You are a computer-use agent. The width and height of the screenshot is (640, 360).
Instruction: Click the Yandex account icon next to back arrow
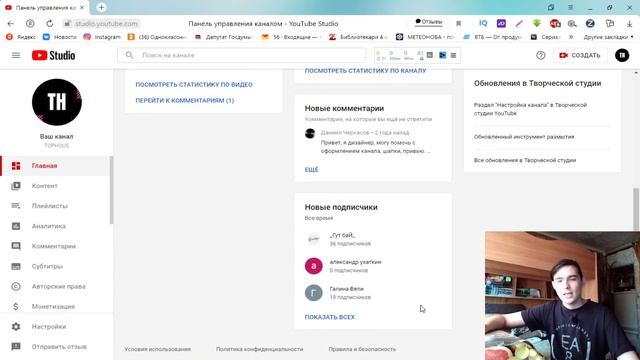point(30,24)
